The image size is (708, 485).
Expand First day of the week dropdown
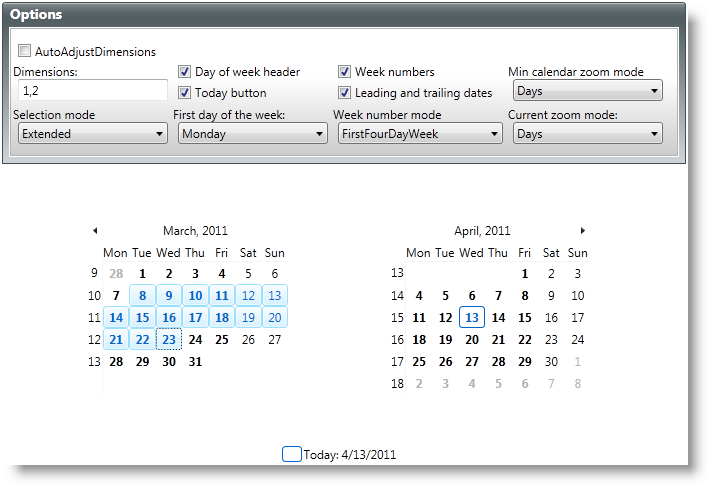(x=253, y=134)
